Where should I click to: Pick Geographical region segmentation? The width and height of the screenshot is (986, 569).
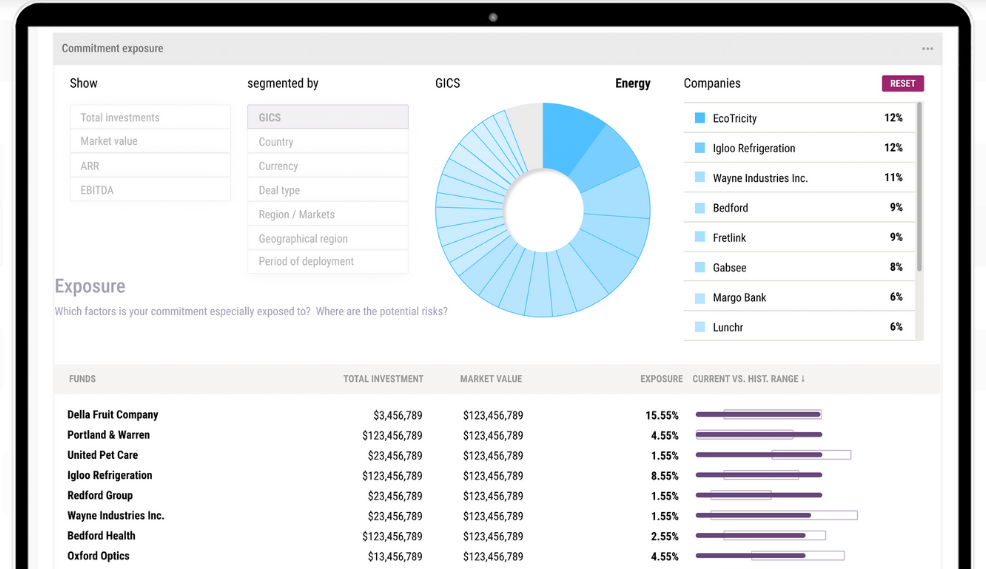click(x=327, y=239)
